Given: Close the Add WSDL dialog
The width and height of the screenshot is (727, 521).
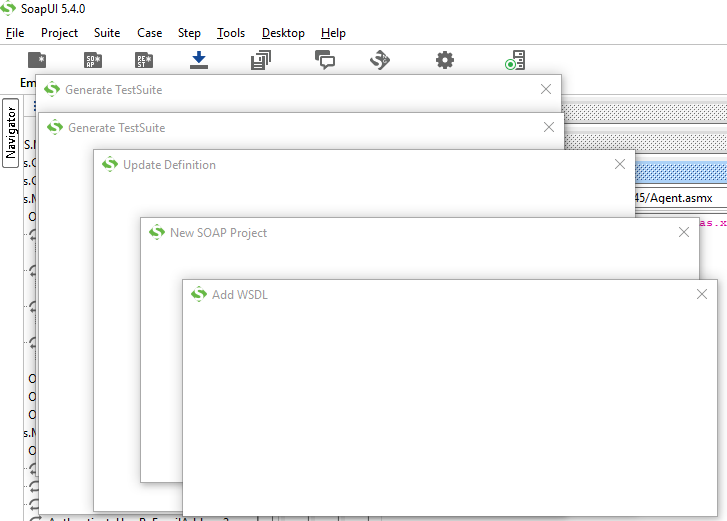Looking at the screenshot, I should [702, 294].
